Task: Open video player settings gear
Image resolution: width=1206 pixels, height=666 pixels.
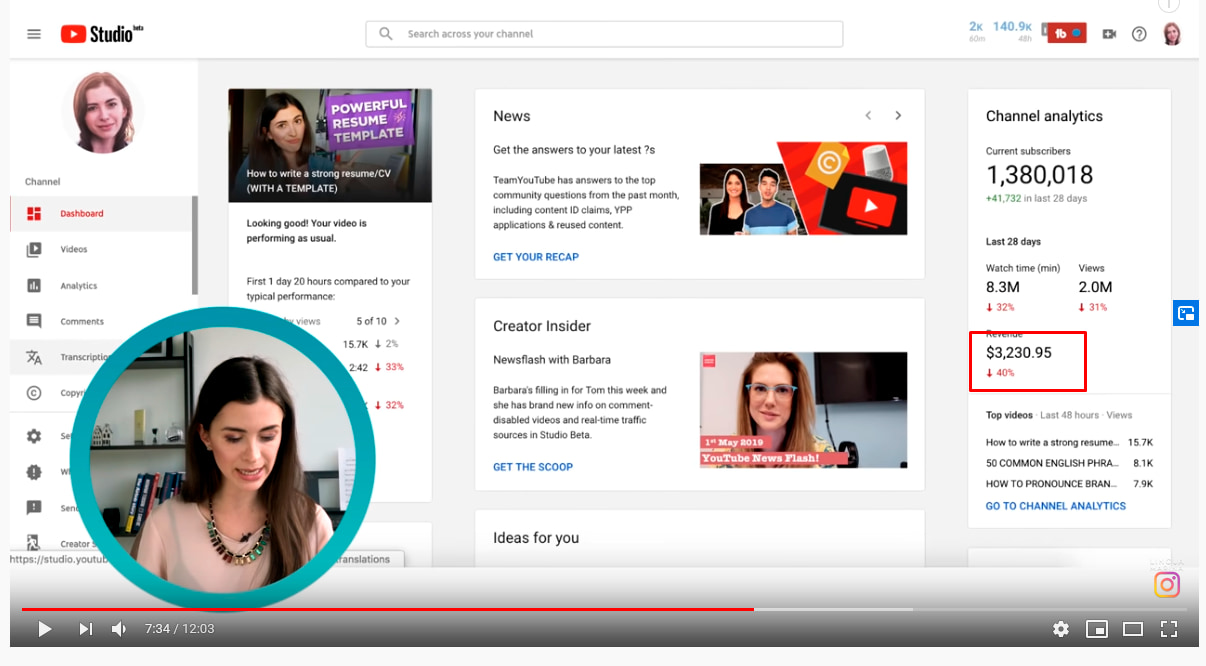Action: (x=1061, y=629)
